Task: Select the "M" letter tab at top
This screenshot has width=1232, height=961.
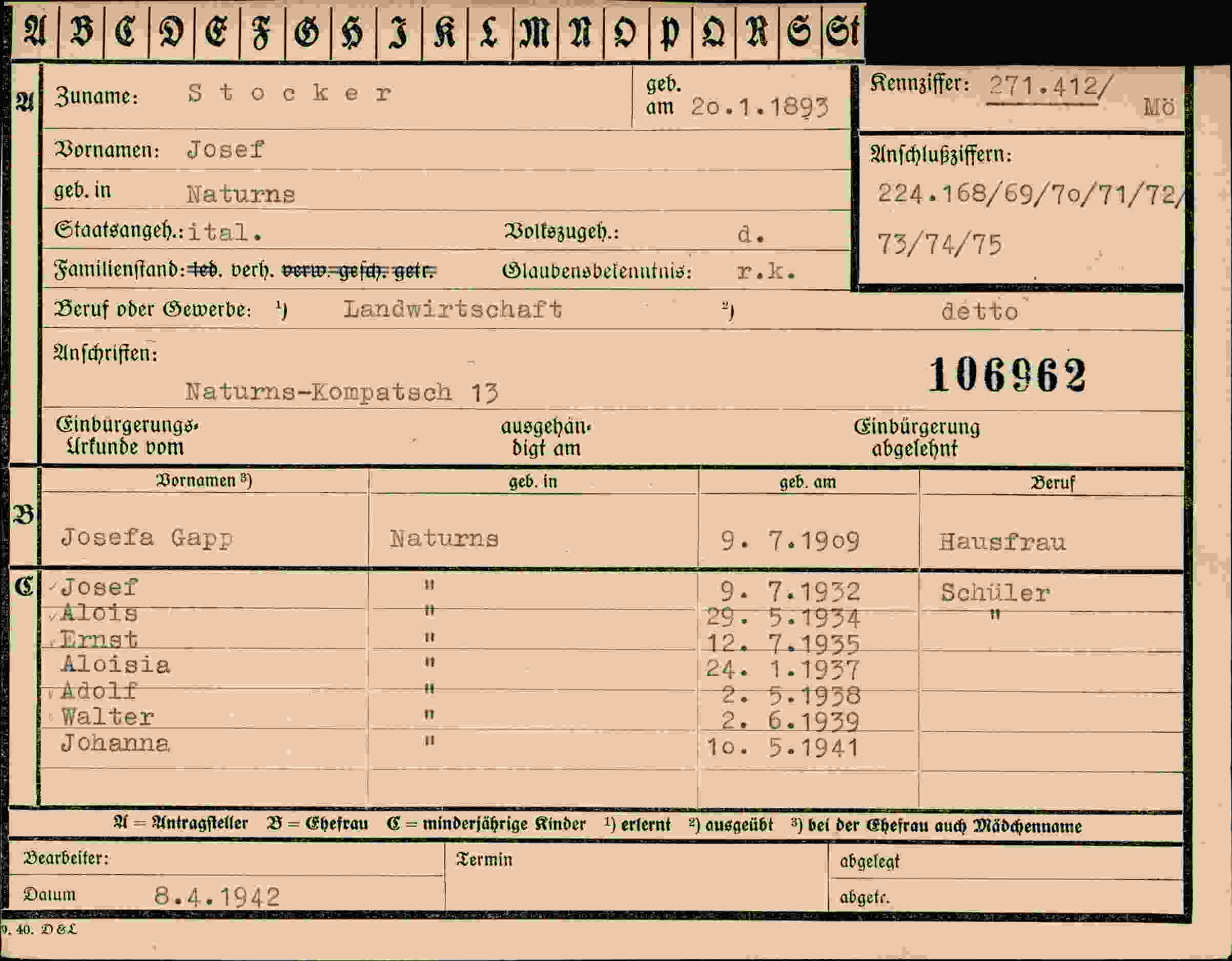Action: tap(536, 32)
